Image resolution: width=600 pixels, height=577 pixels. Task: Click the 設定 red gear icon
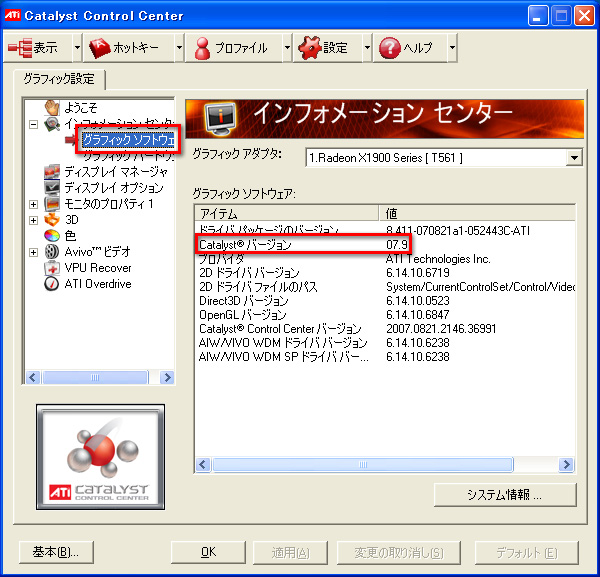click(310, 48)
